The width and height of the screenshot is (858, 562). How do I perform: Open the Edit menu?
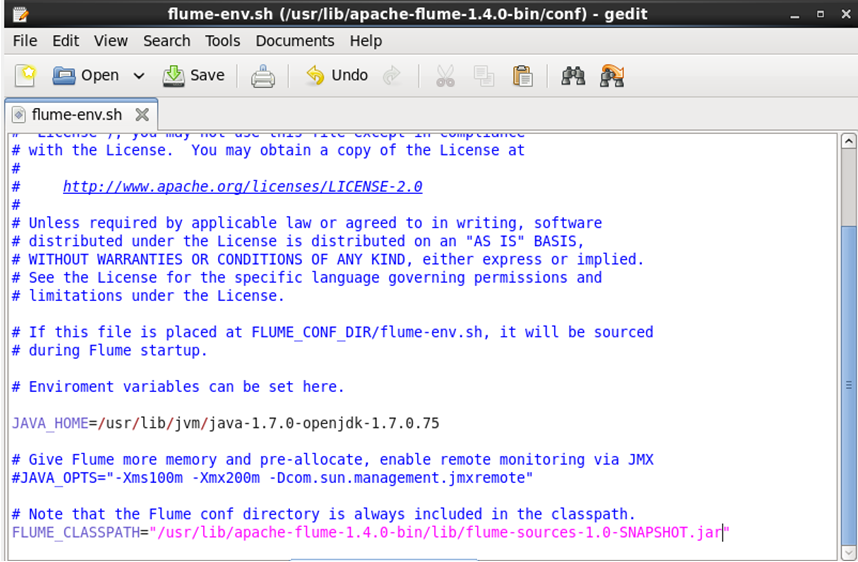point(66,41)
